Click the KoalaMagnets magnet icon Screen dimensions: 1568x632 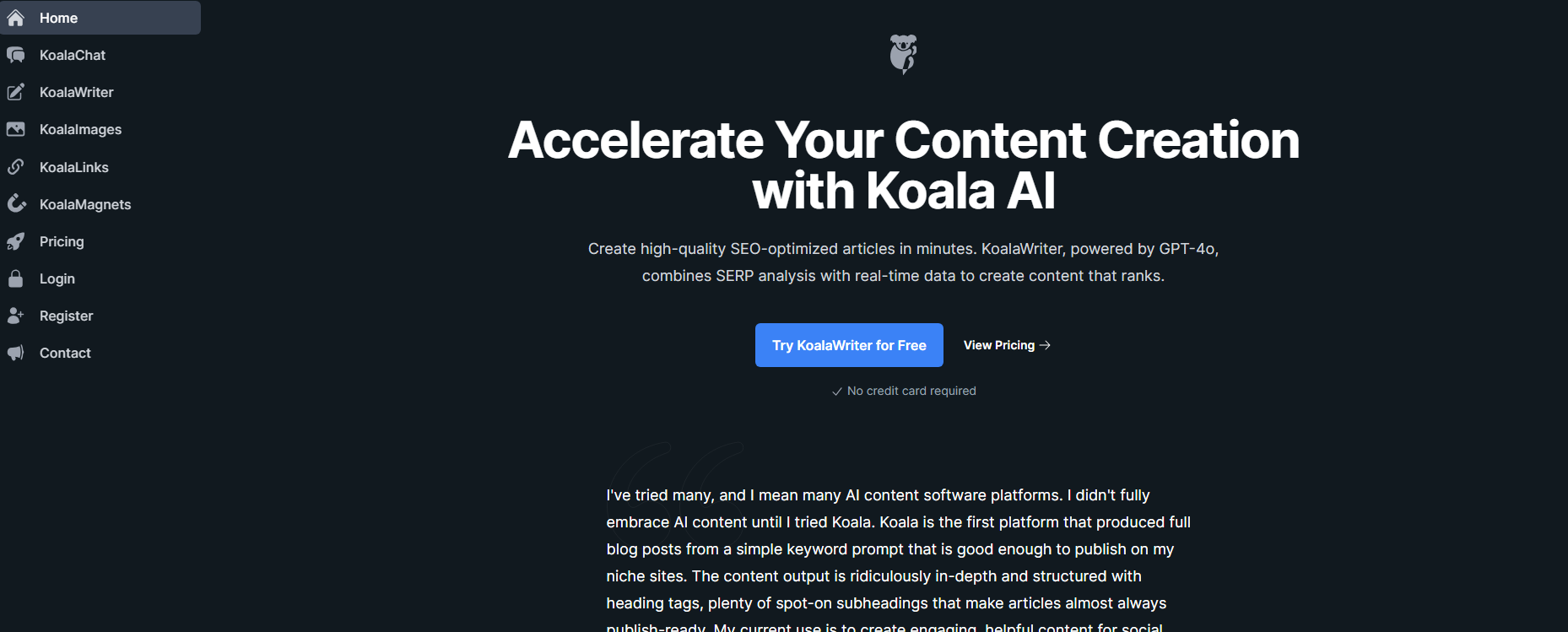coord(16,204)
